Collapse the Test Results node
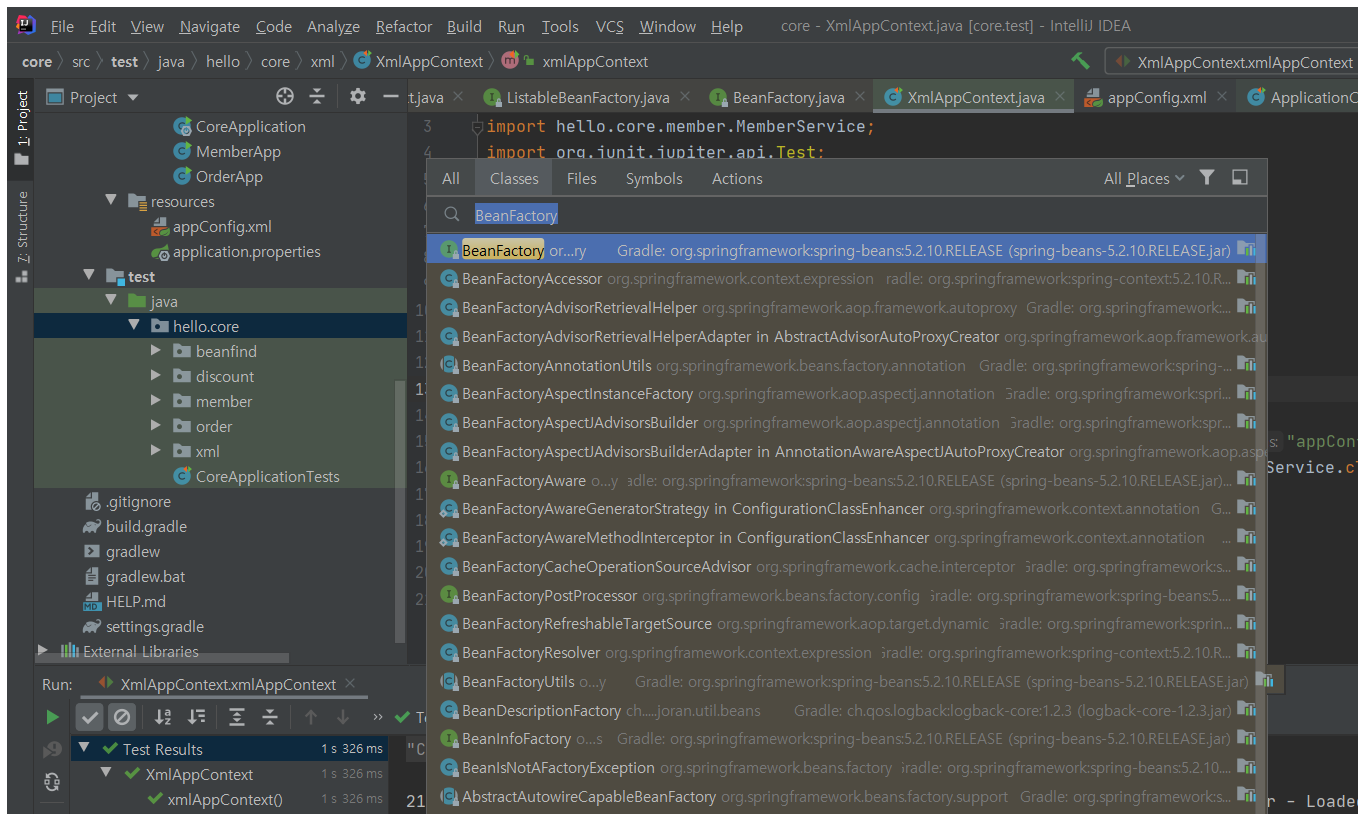 pos(84,748)
